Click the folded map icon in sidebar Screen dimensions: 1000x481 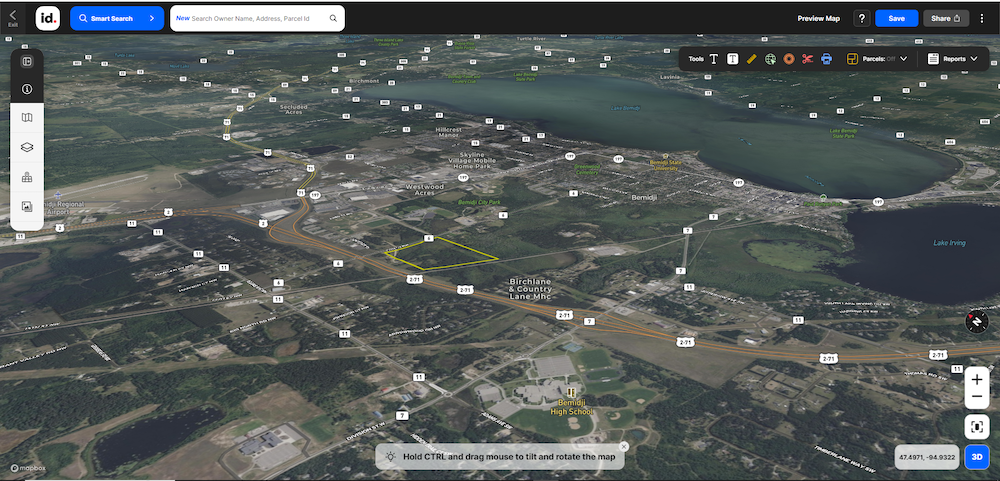pyautogui.click(x=27, y=118)
